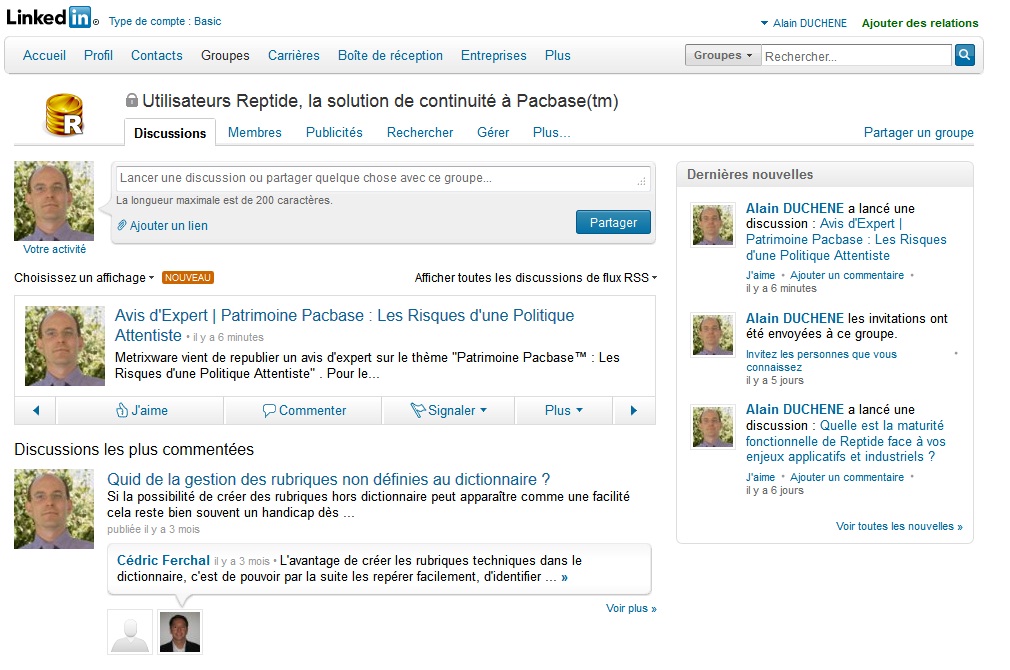Click J'aime under the maturité fonctionnelle news item
This screenshot has width=1010, height=670.
[760, 477]
